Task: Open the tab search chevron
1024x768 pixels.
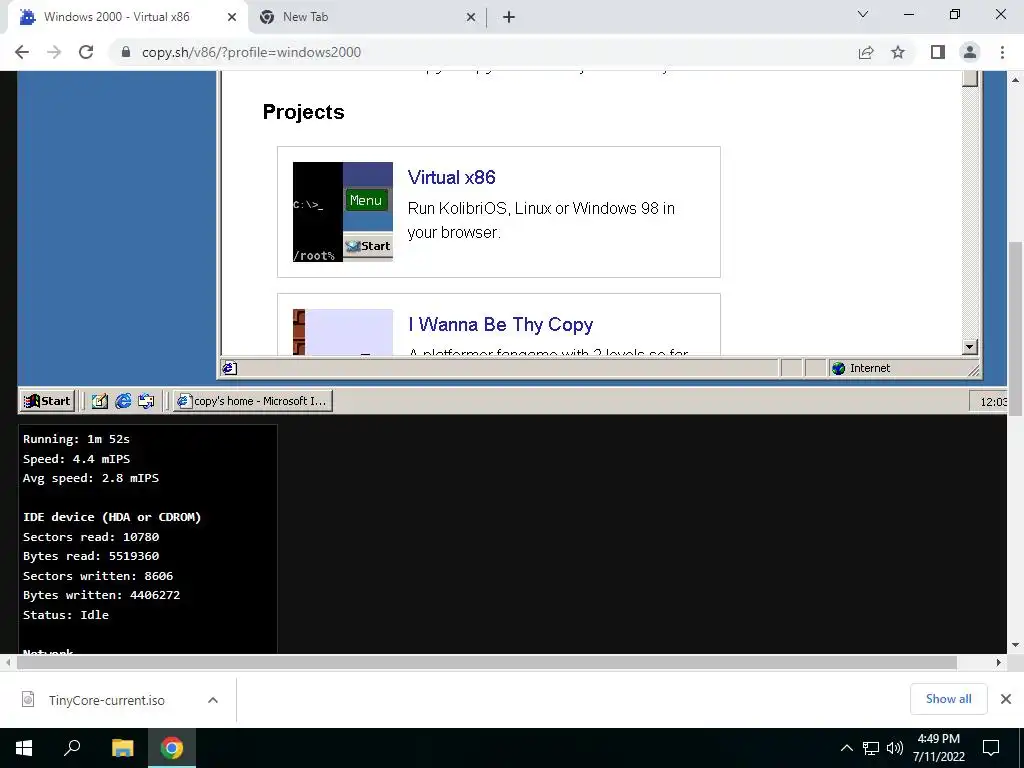Action: 863,14
